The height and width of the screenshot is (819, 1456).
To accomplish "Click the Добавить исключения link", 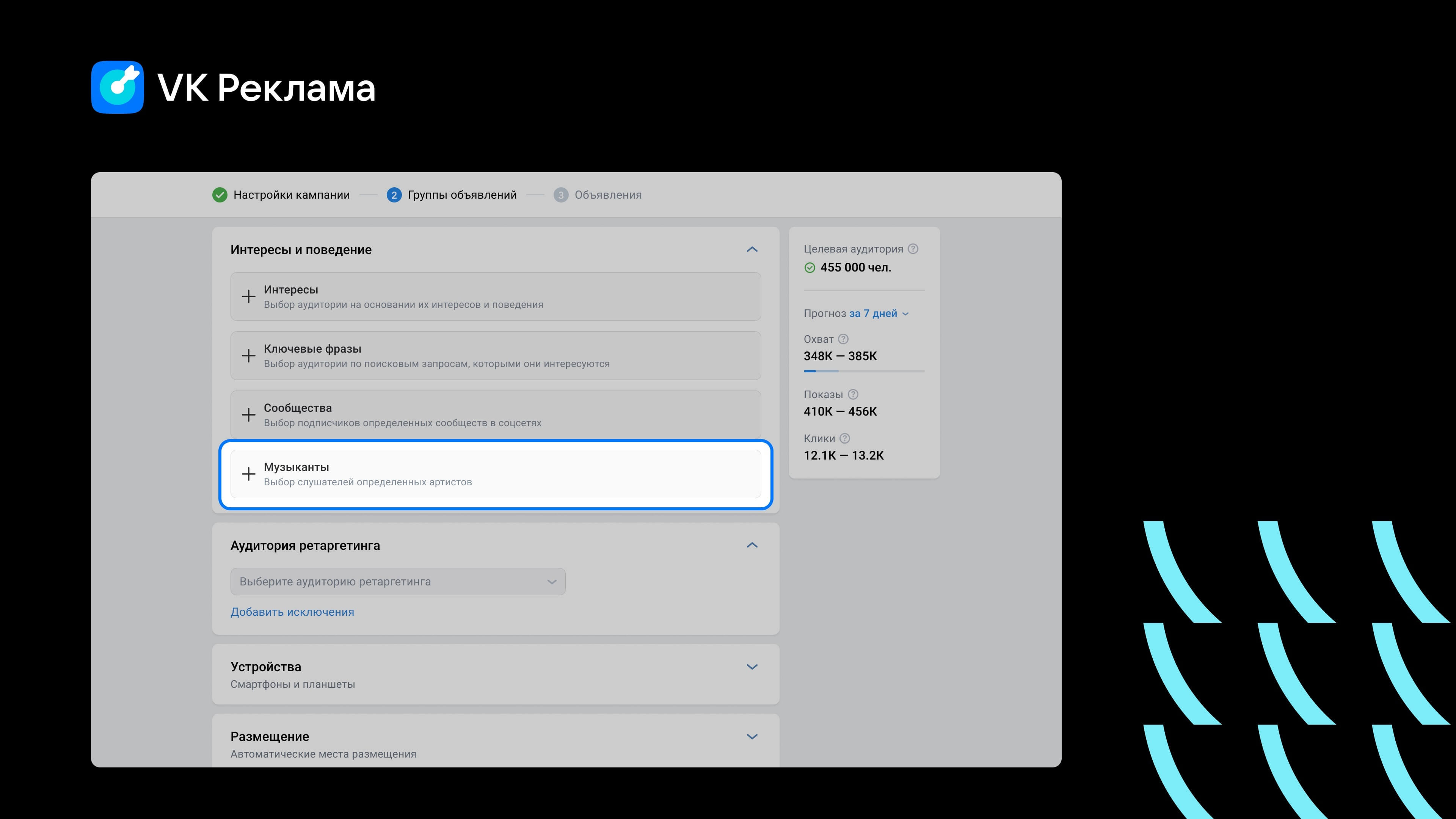I will point(292,612).
